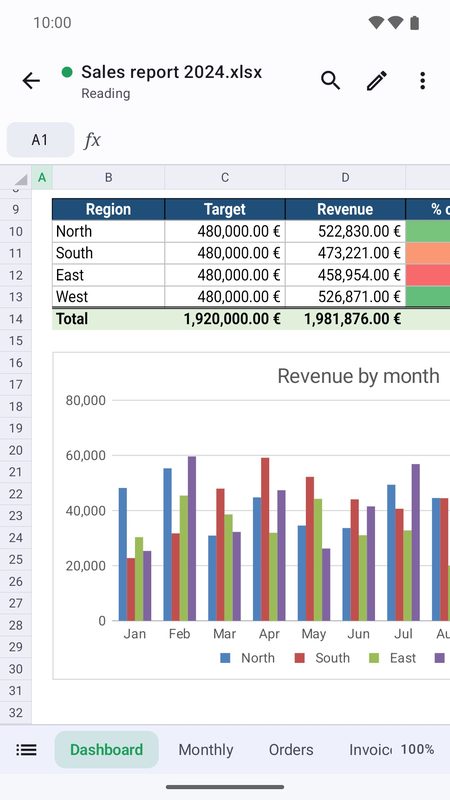Click the Jul label on chart axis
This screenshot has height=800, width=450.
tap(403, 634)
